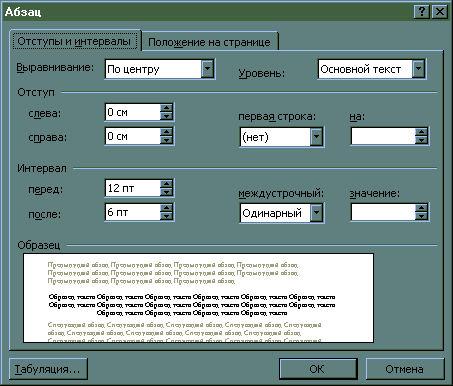Viewport: 453px width, 386px height.
Task: Increase the перед spacing value
Action: [x=166, y=184]
